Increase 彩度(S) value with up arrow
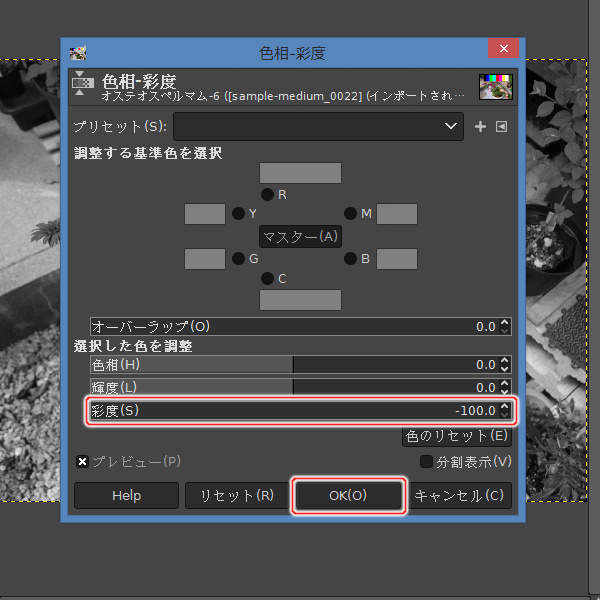600x600 pixels. click(505, 406)
